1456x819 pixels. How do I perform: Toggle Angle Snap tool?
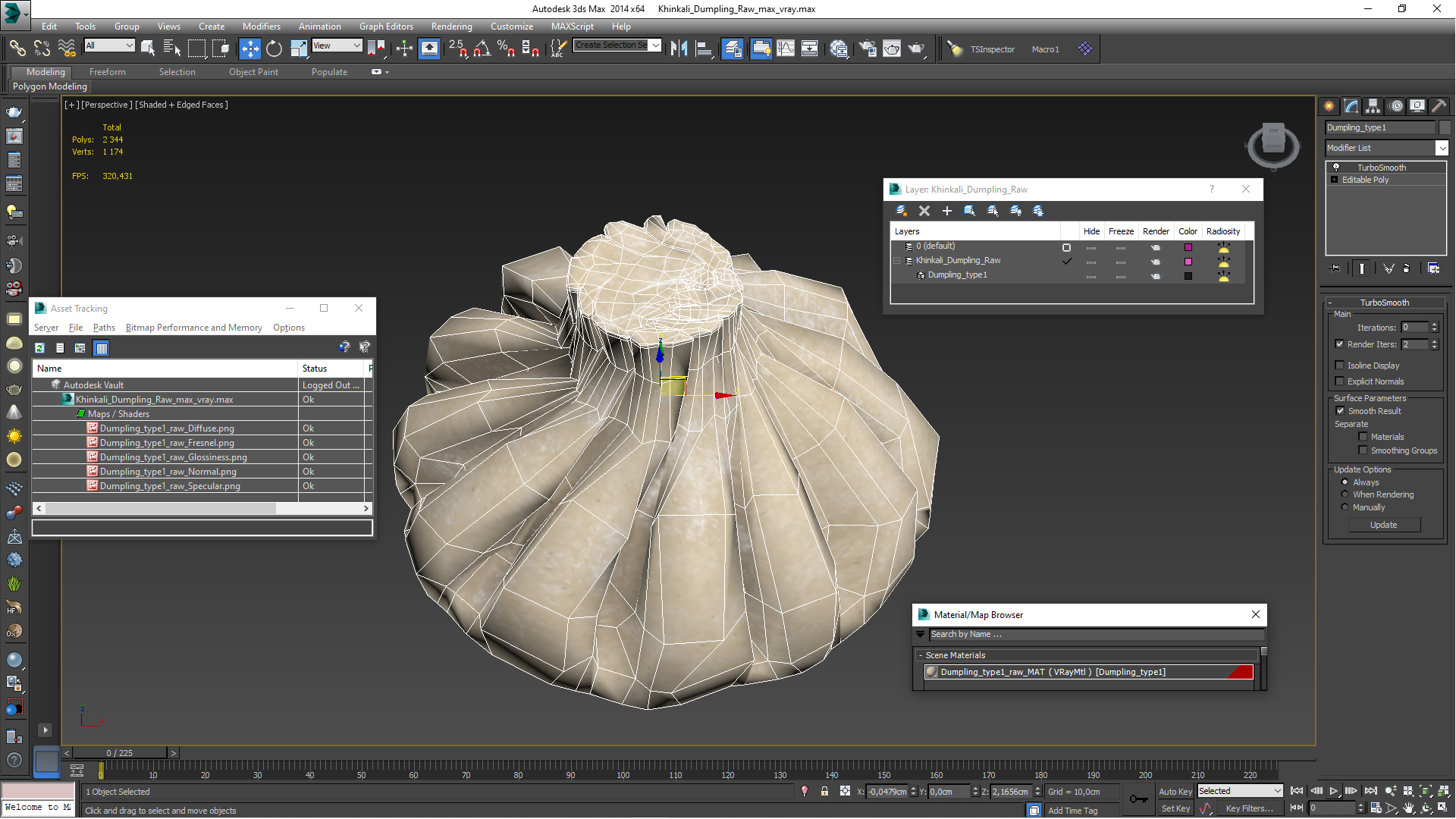[482, 49]
